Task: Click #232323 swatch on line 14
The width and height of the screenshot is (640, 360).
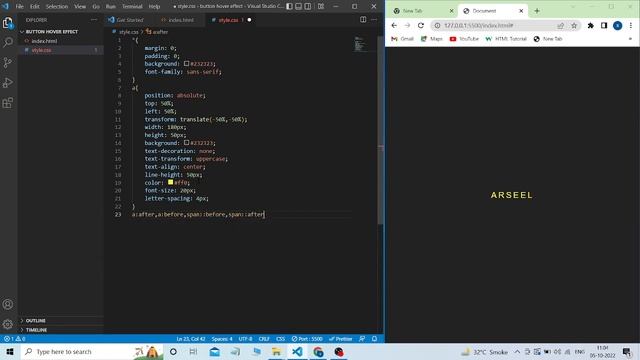Action: click(x=187, y=143)
